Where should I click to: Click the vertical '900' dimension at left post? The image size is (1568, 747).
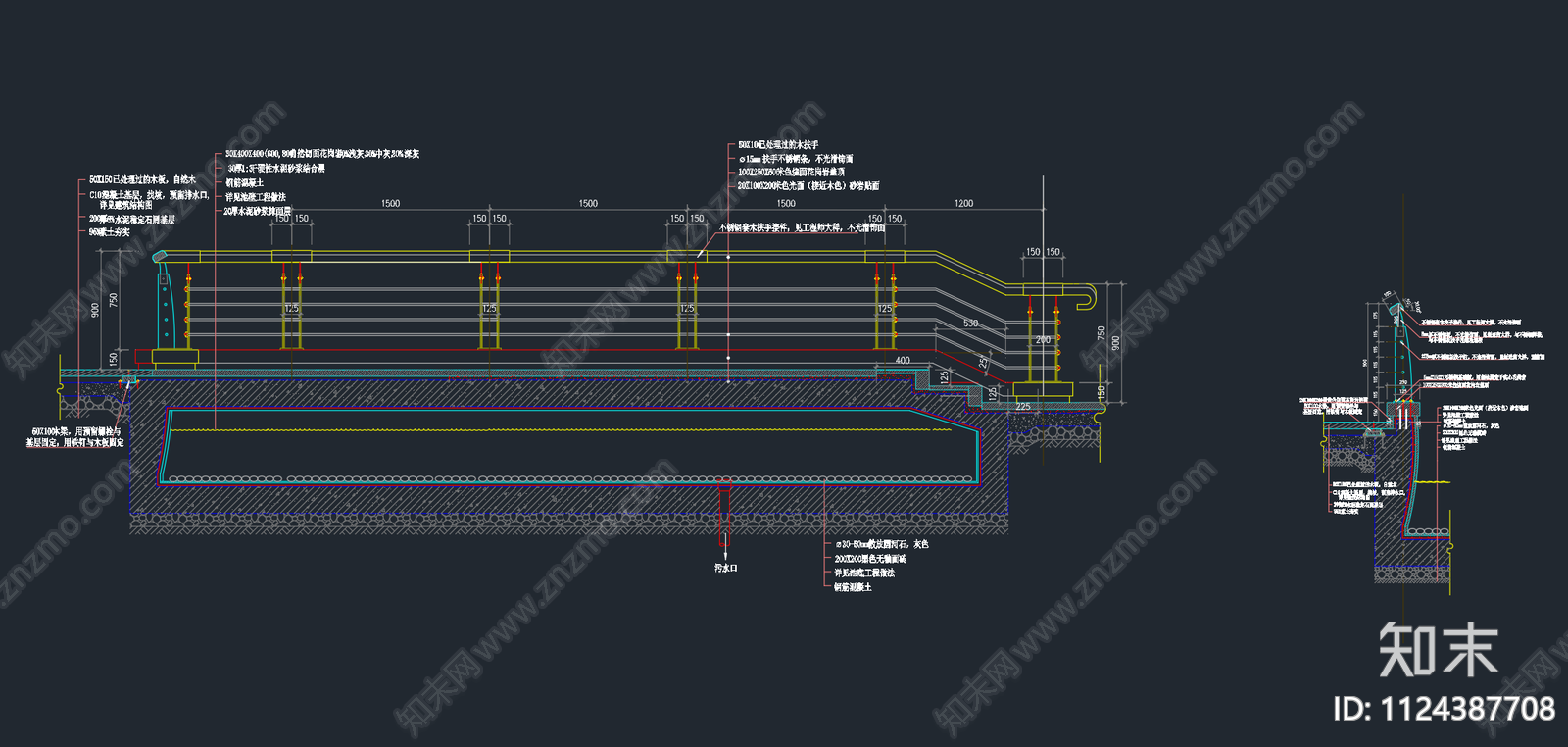pos(95,310)
